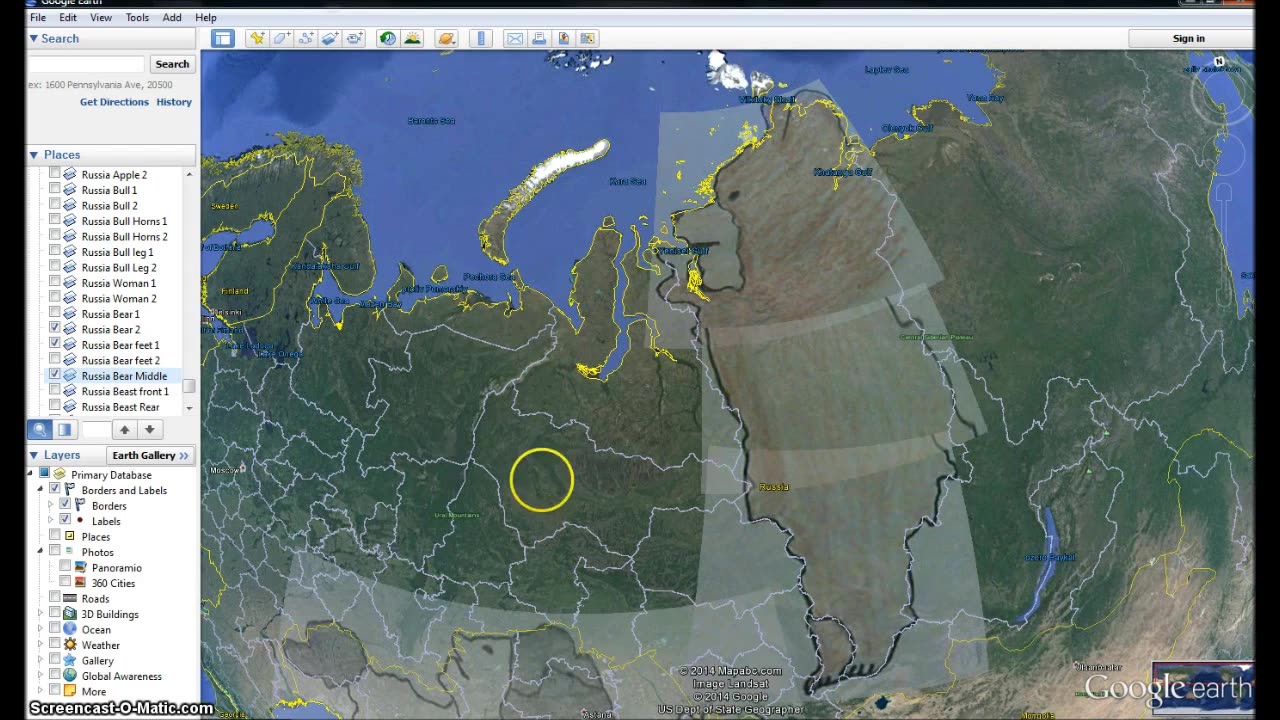
Task: Uncheck the Russia Bear feet 1 checkbox
Action: [x=55, y=344]
